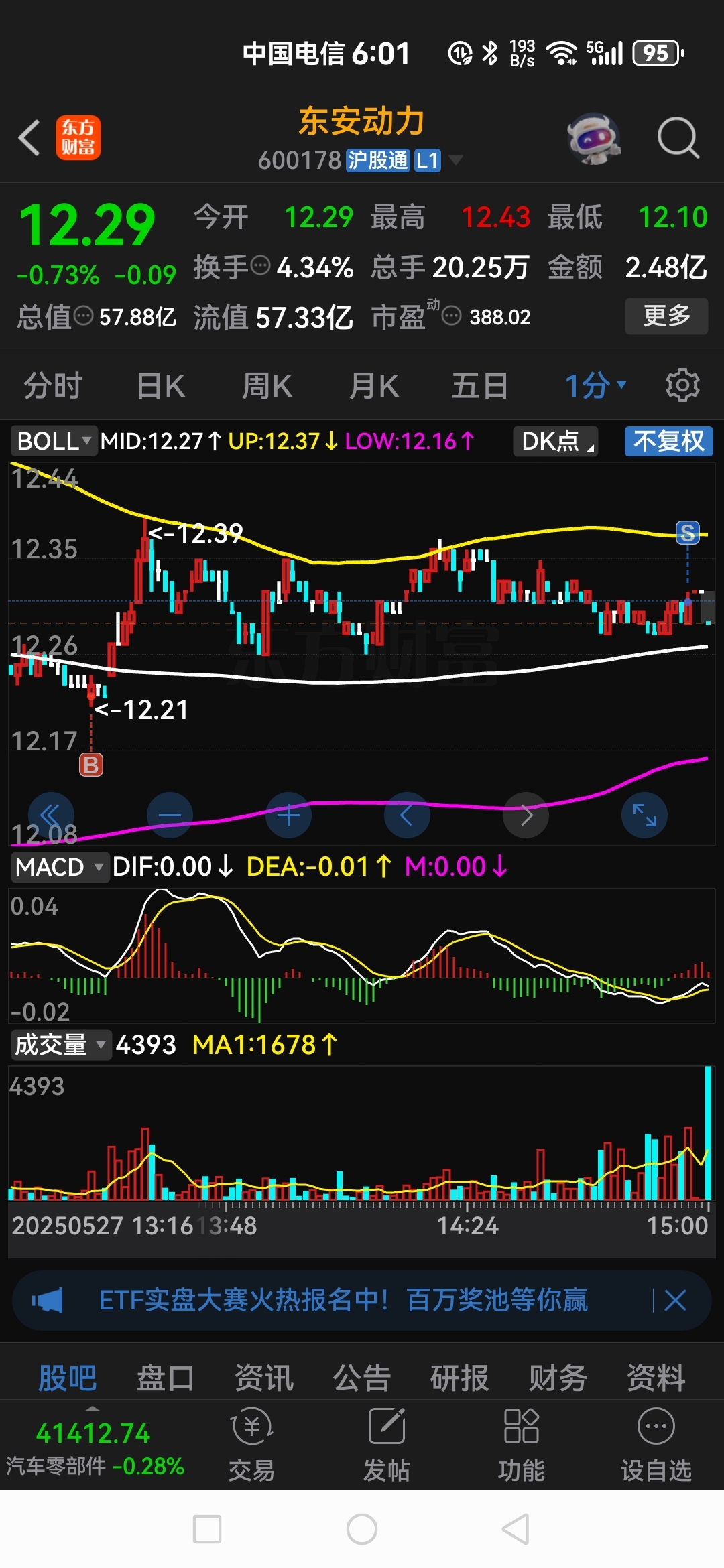This screenshot has height=1568, width=724.
Task: Zoom out chart with minus button
Action: point(170,815)
